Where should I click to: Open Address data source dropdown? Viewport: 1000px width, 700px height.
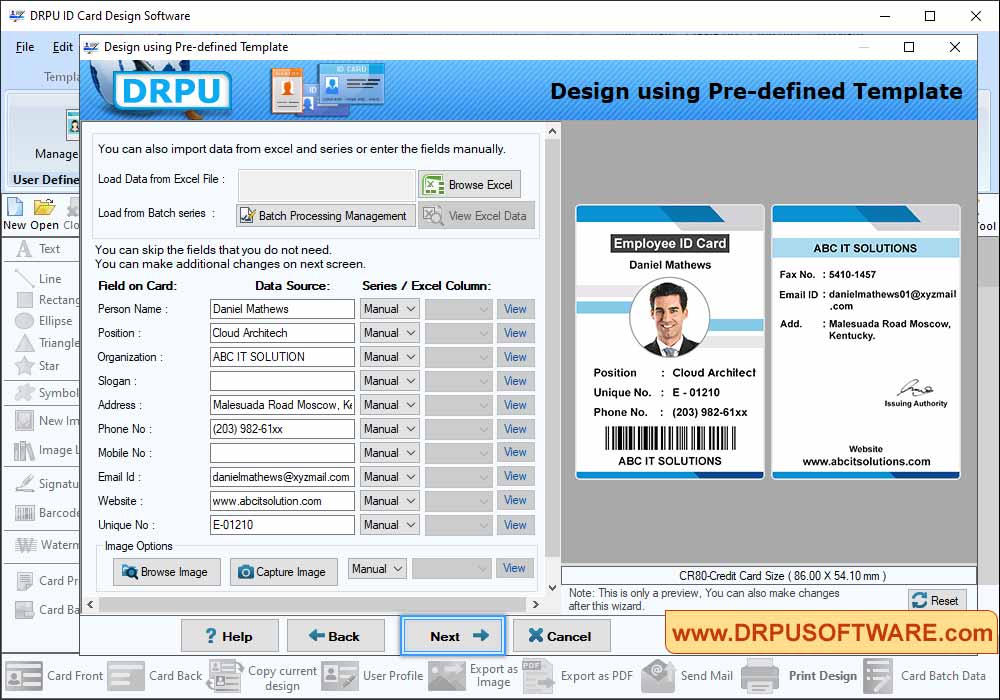pyautogui.click(x=389, y=405)
